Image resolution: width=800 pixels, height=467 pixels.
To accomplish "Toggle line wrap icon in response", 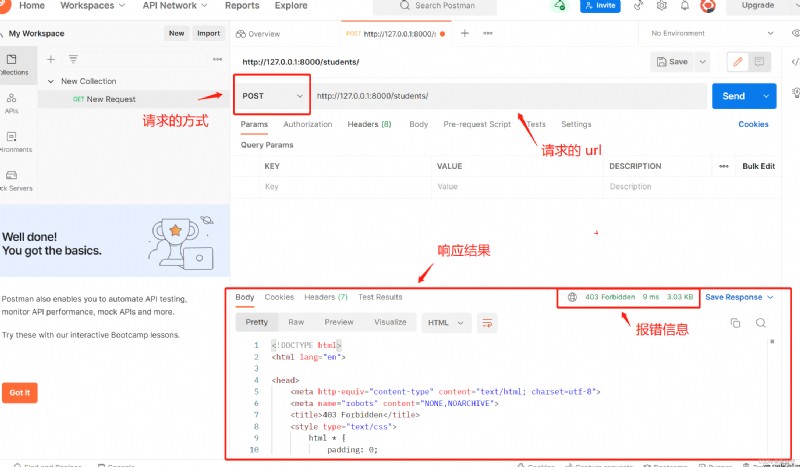I will tap(487, 323).
